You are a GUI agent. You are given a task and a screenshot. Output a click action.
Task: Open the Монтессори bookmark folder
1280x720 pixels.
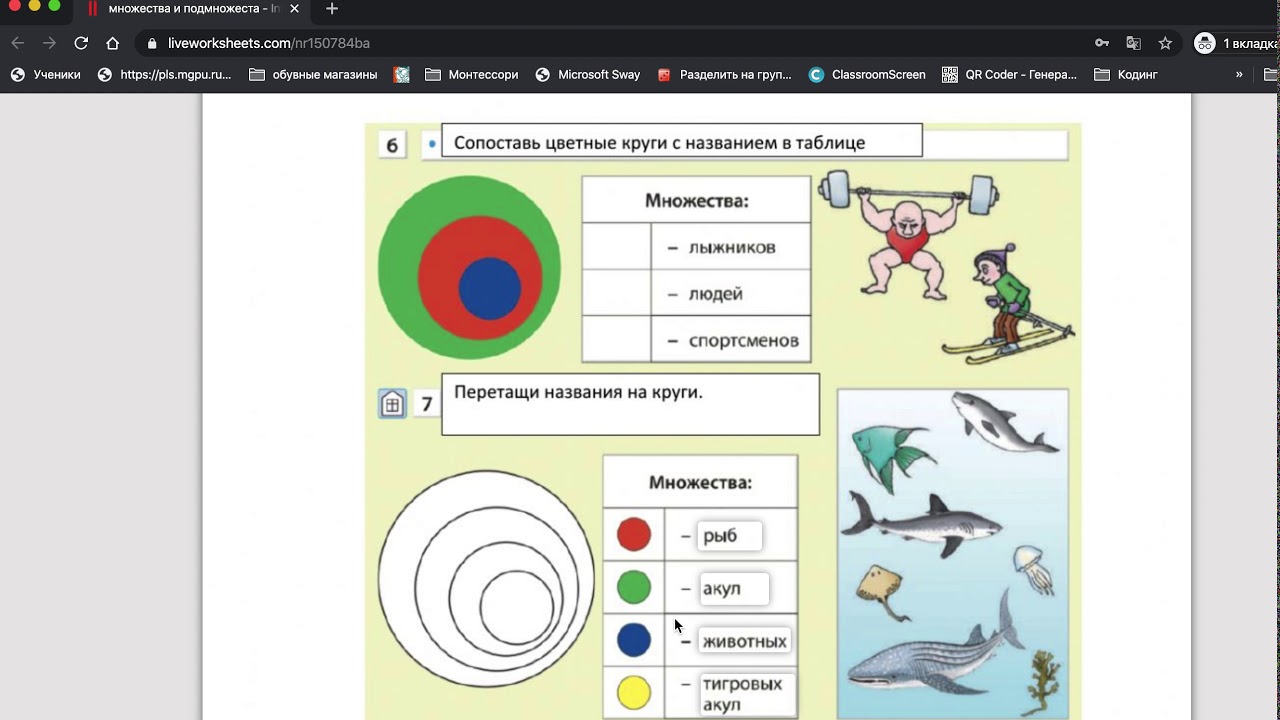click(x=472, y=74)
